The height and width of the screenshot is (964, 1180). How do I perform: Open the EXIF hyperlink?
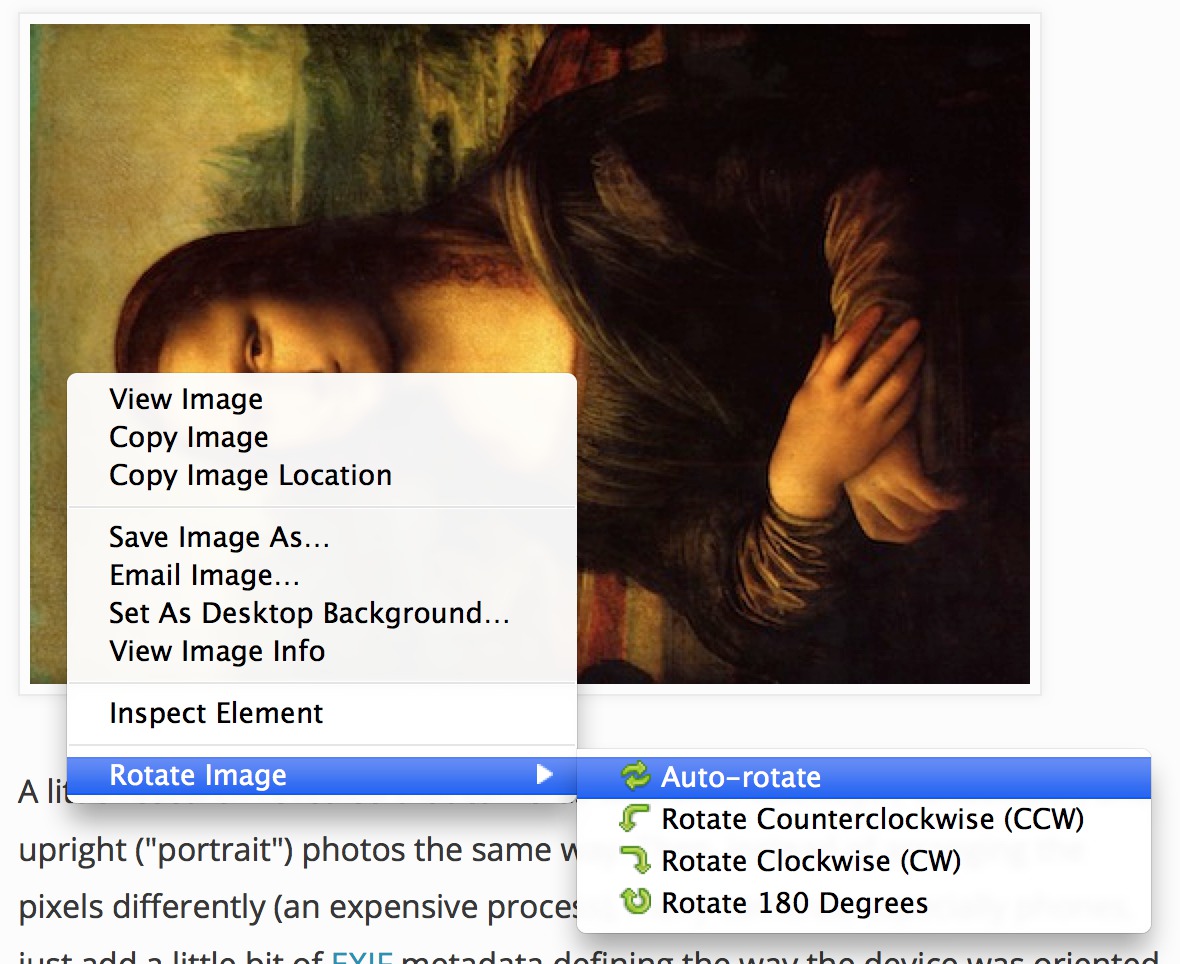point(363,957)
